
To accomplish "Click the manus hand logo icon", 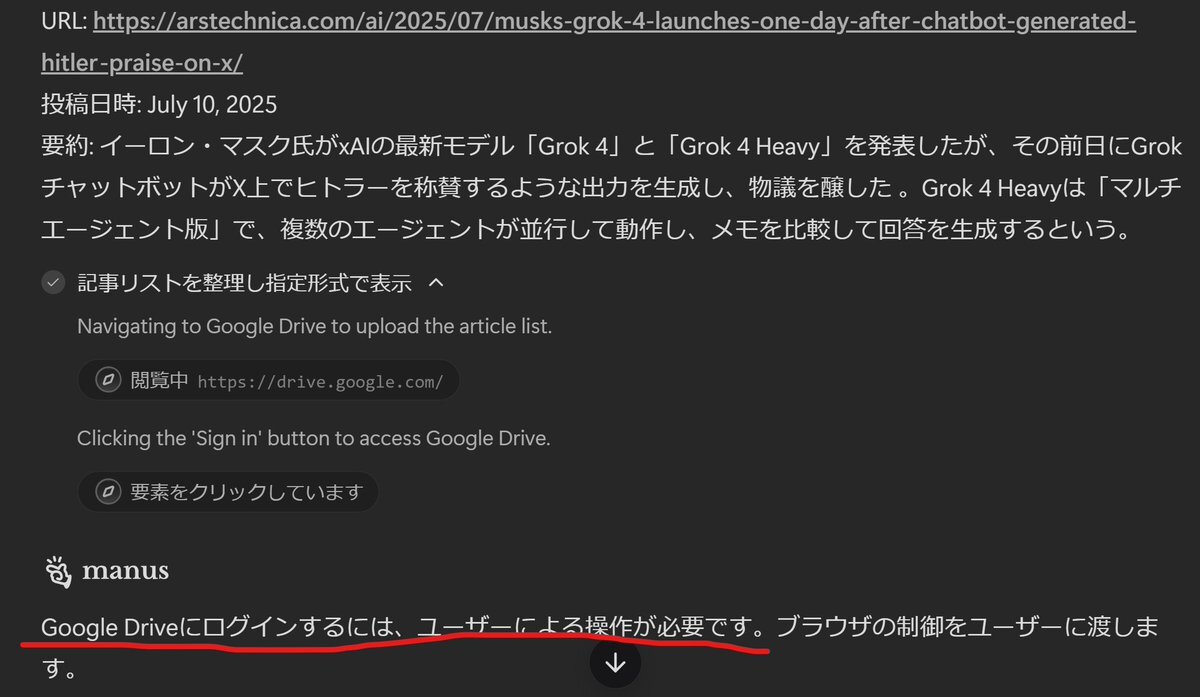I will click(x=57, y=572).
